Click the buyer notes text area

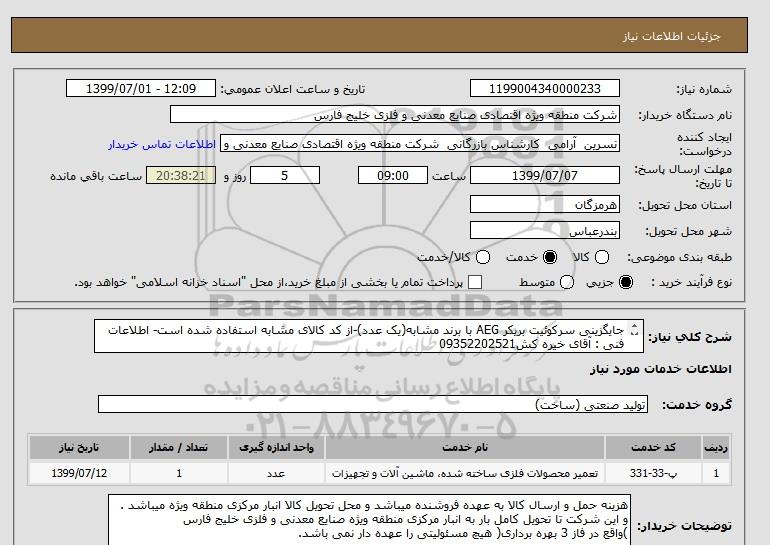369,519
